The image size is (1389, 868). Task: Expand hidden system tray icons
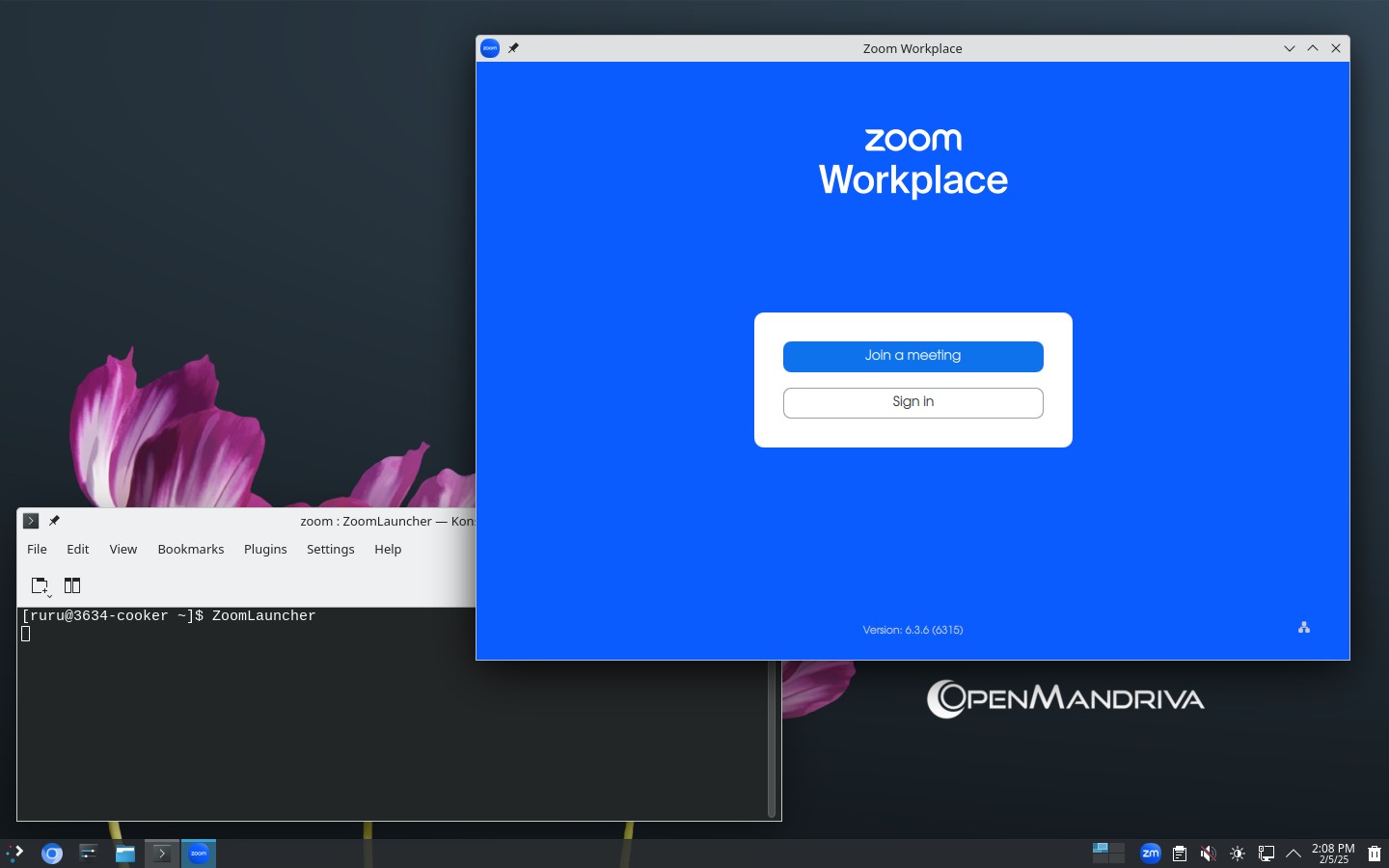[x=1294, y=854]
